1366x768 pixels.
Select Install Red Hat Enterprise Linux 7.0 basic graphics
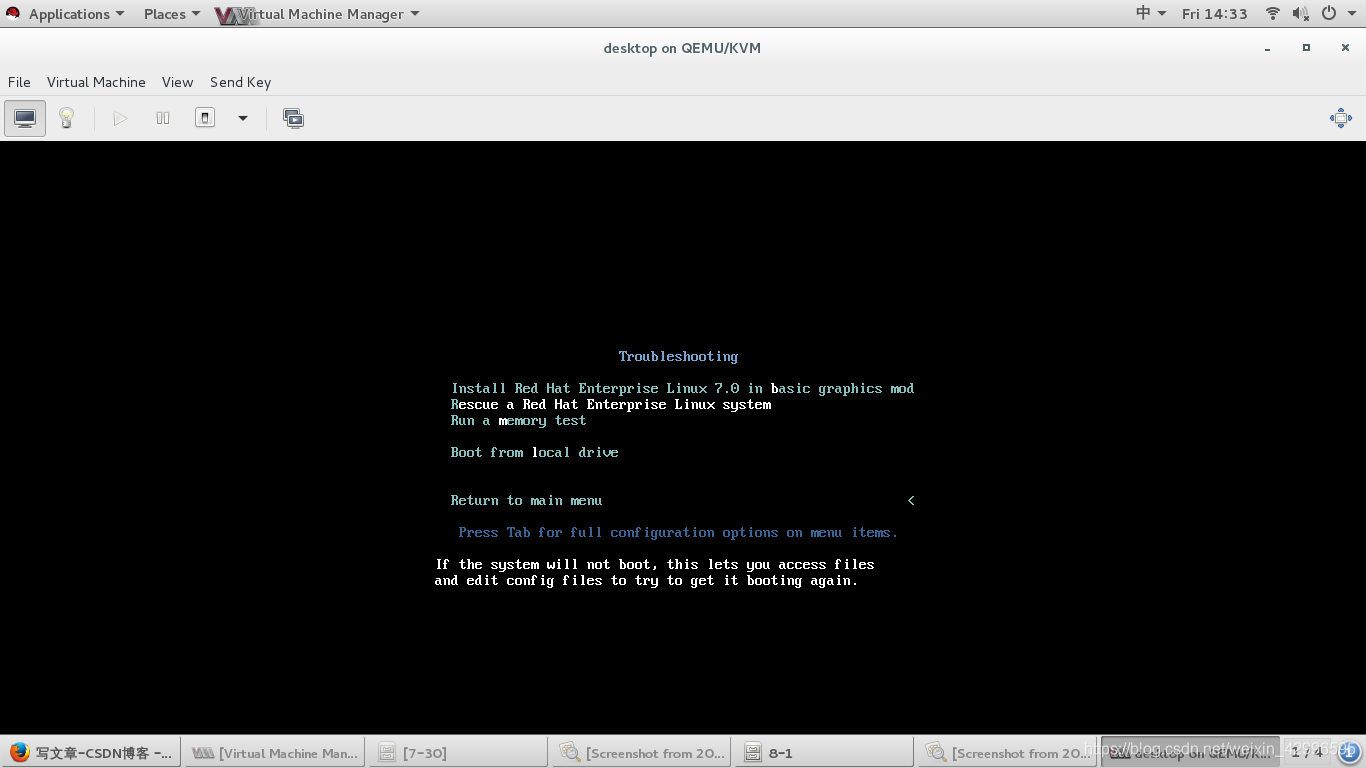(682, 388)
